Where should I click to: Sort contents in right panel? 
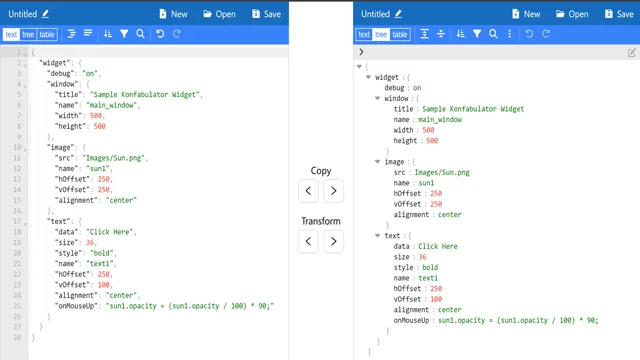[460, 34]
